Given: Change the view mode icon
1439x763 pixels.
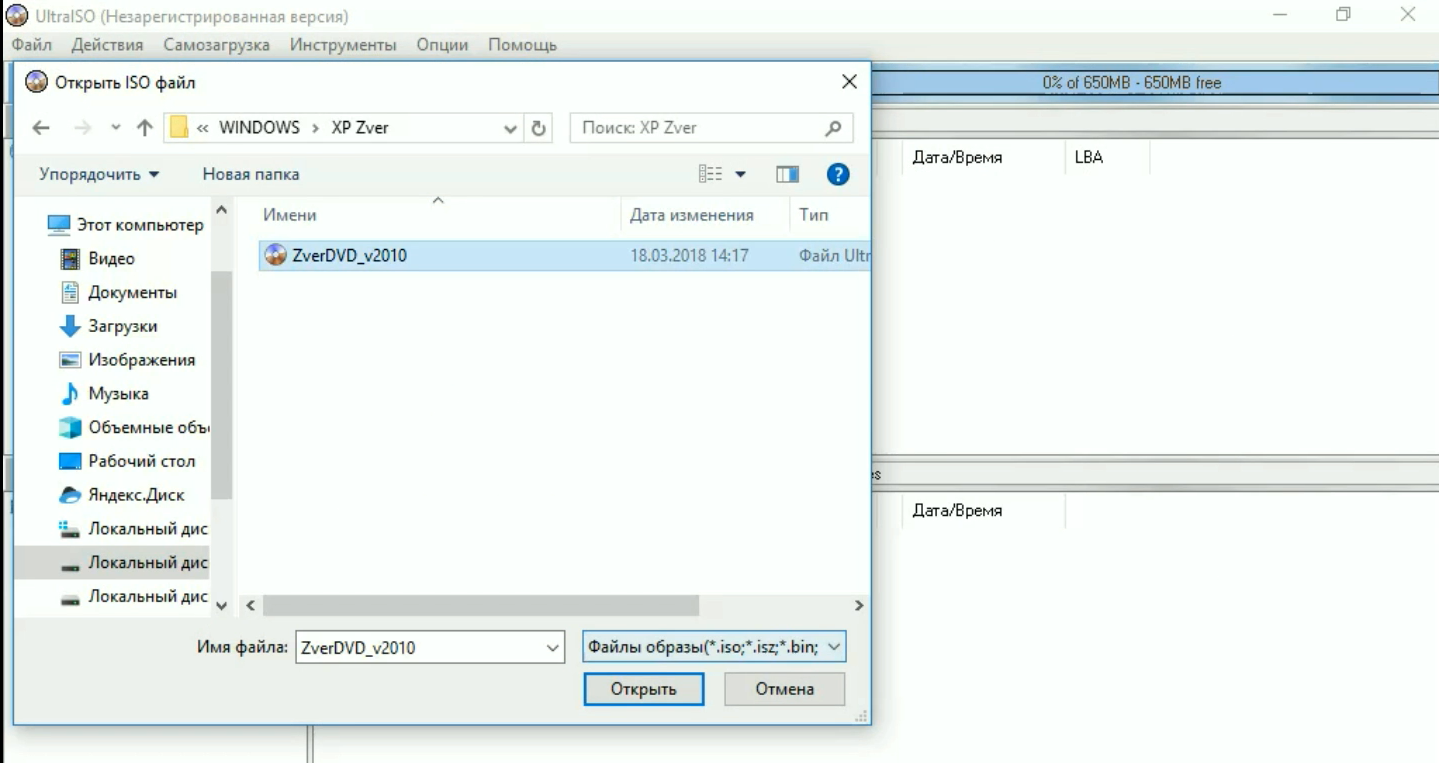Looking at the screenshot, I should tap(709, 174).
